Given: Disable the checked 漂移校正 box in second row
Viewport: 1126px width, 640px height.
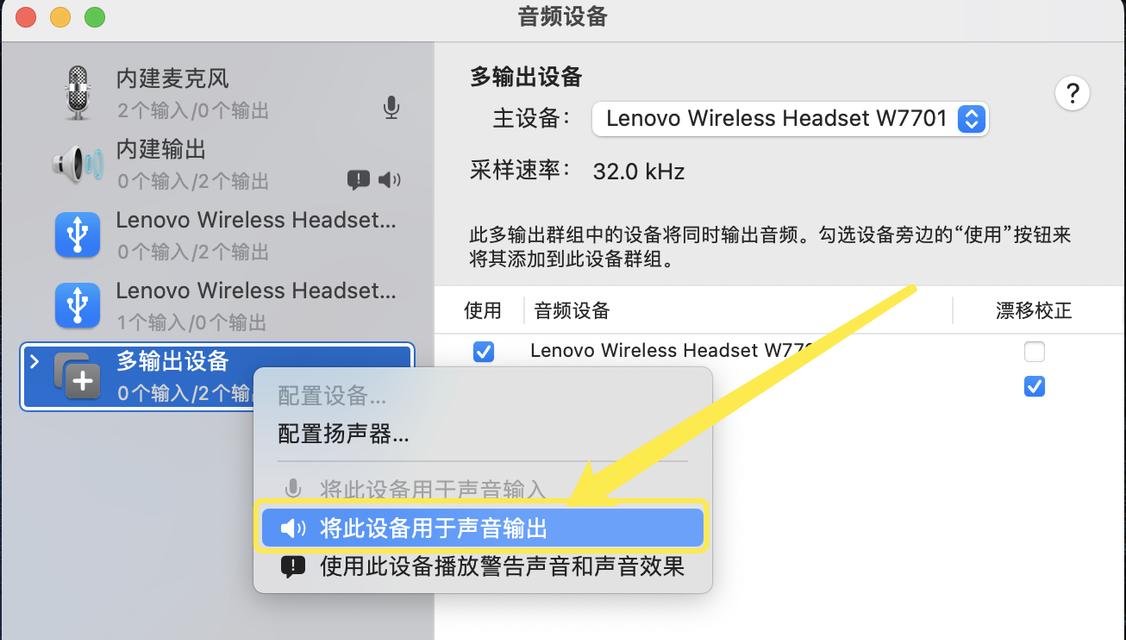Looking at the screenshot, I should point(1034,386).
